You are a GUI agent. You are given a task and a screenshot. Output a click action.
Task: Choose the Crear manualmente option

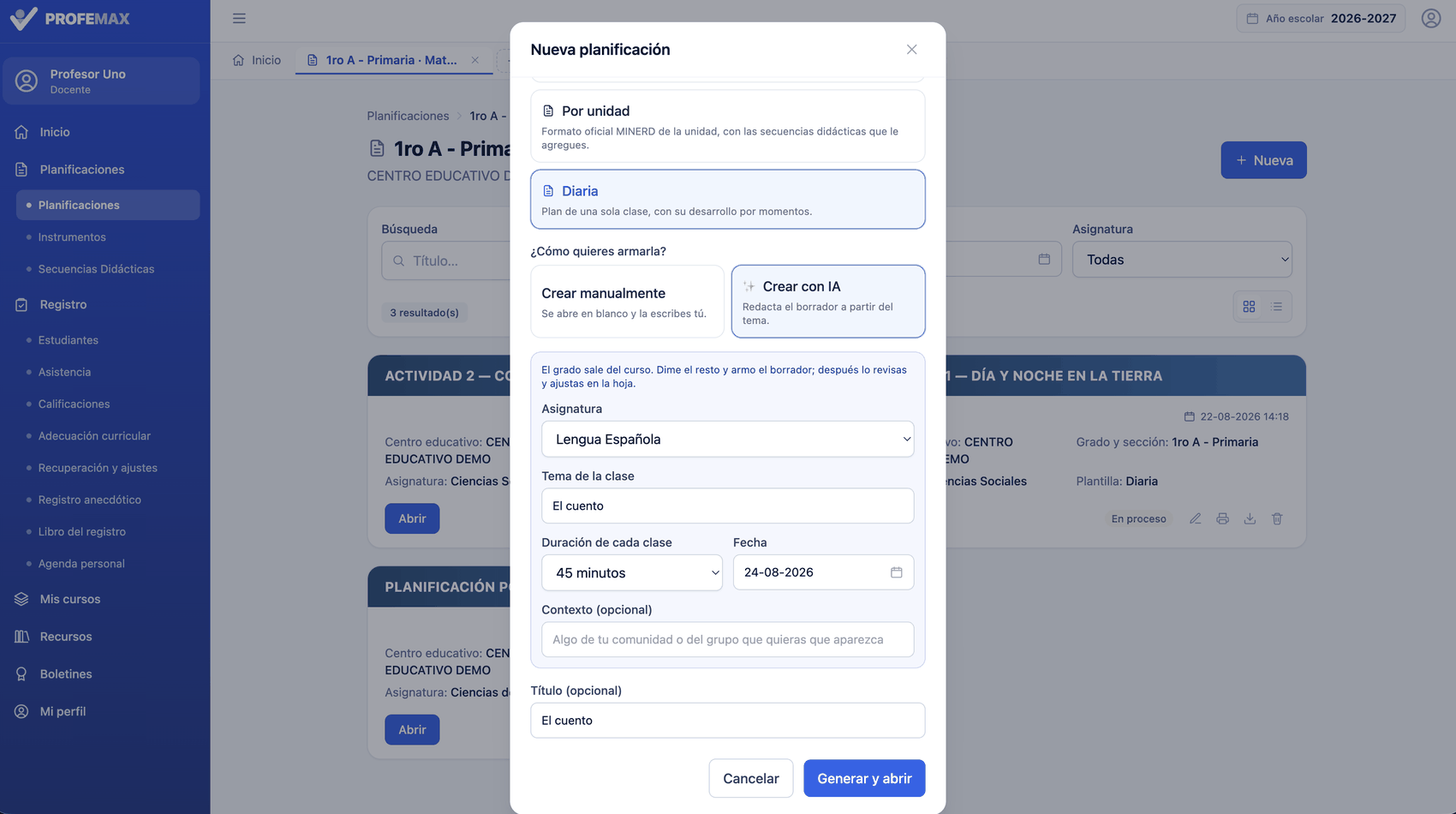tap(627, 302)
